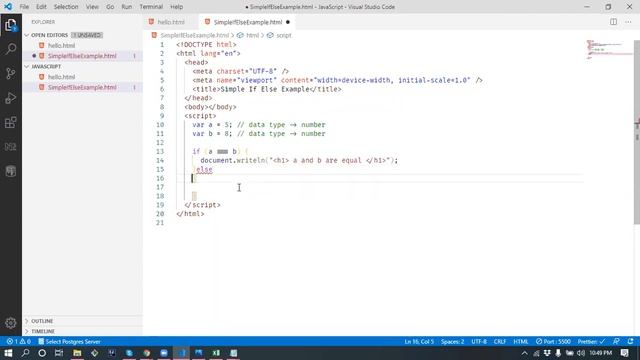640x360 pixels.
Task: Open the Terminal menu
Action: (151, 7)
